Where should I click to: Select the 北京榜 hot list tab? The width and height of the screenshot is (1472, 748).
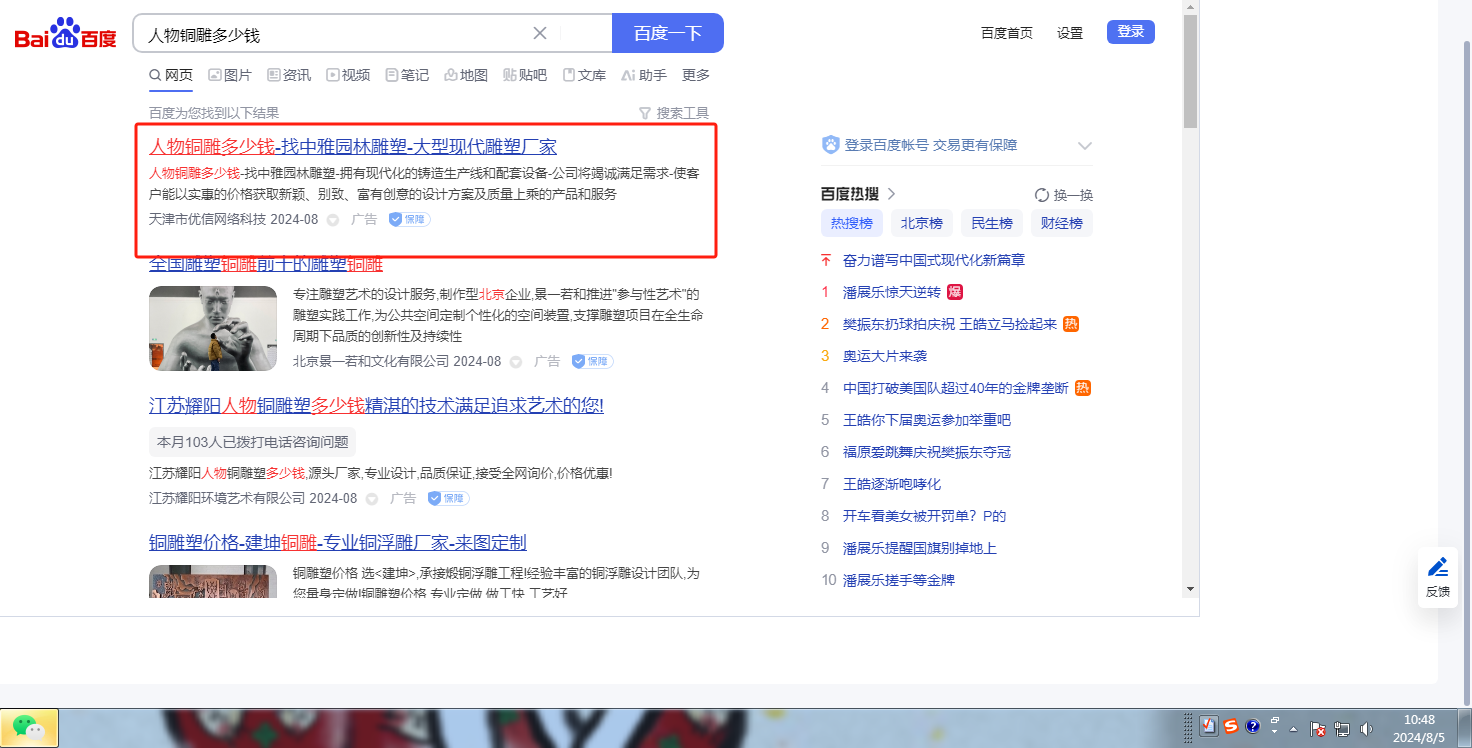click(922, 223)
